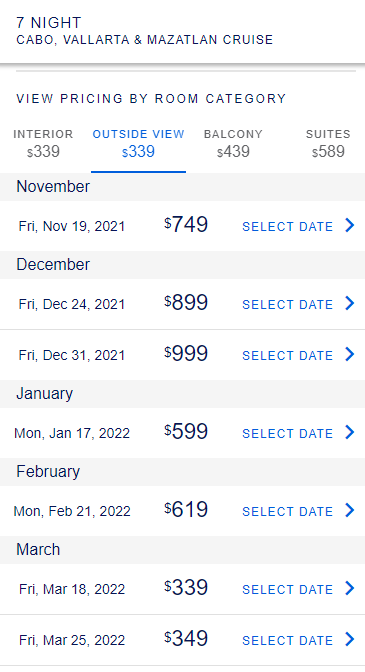View Suites pricing tab

tap(328, 144)
